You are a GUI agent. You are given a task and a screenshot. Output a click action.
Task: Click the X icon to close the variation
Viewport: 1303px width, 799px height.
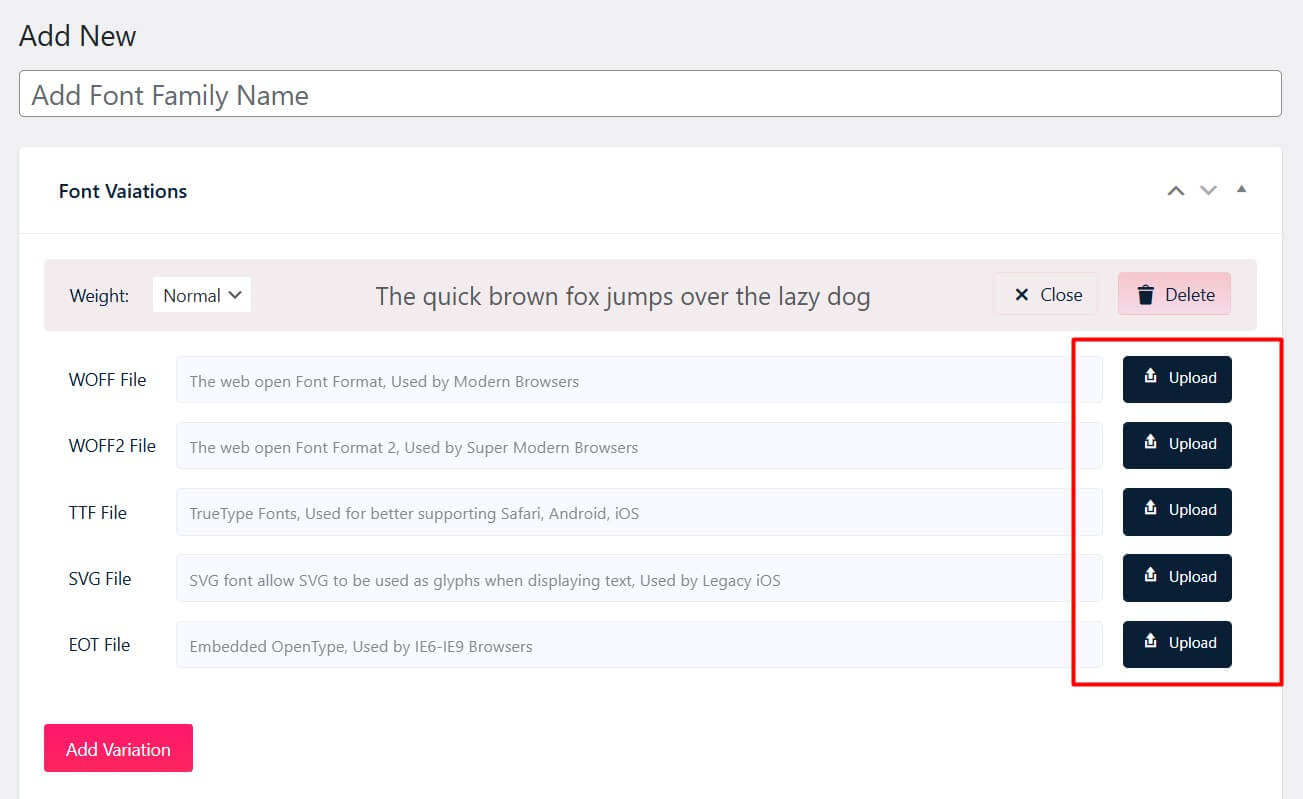(x=1021, y=294)
